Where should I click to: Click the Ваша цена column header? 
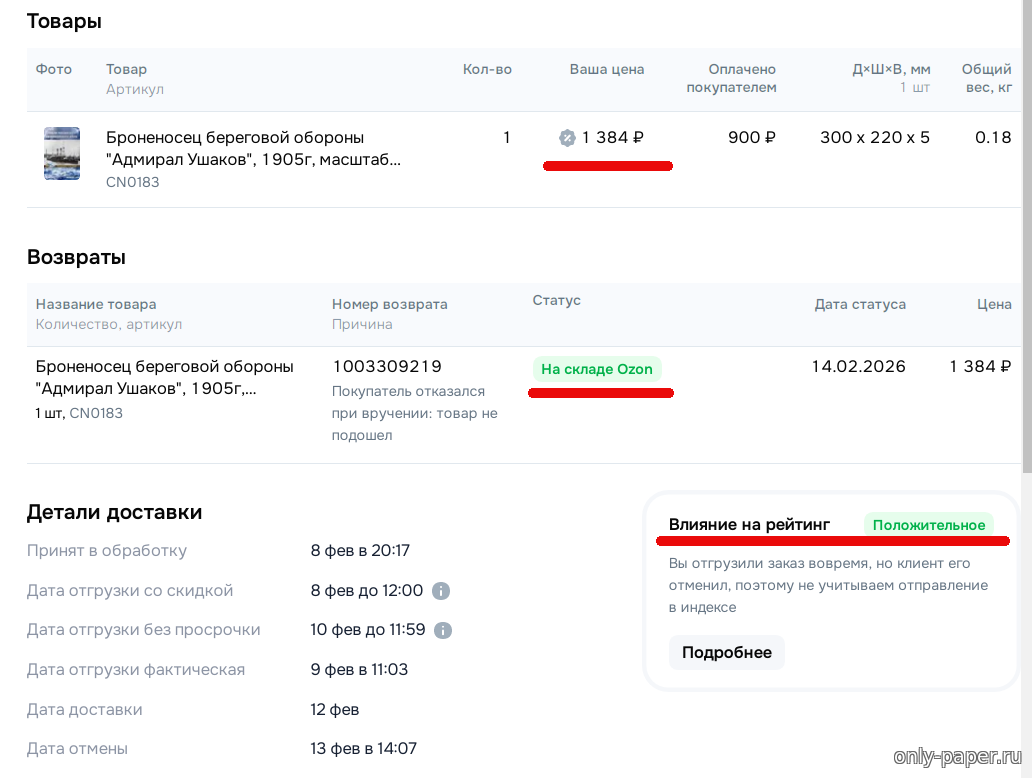tap(607, 70)
